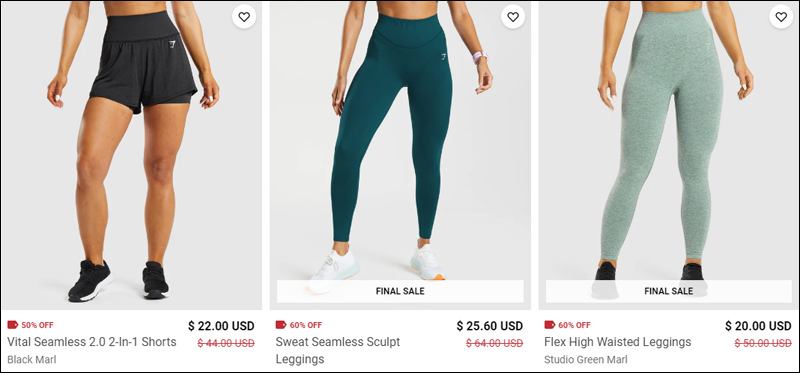The height and width of the screenshot is (373, 800).
Task: Click the Black Marl color label
Action: [32, 360]
